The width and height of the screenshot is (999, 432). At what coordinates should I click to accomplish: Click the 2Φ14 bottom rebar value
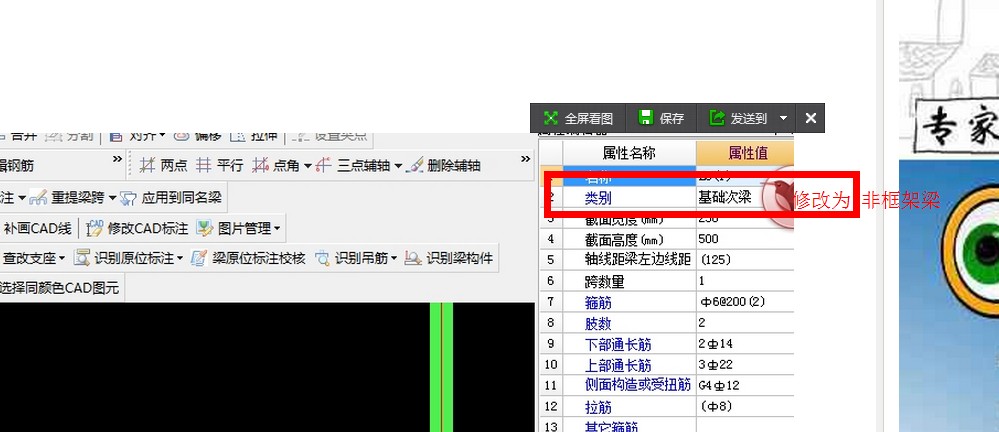(715, 344)
